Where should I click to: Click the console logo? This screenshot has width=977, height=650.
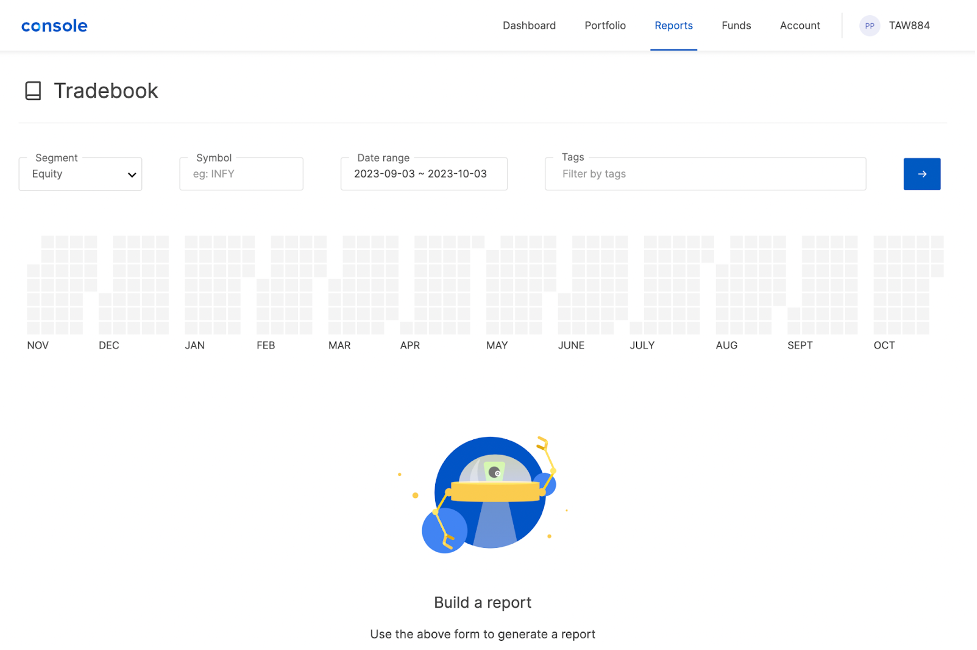[x=54, y=26]
